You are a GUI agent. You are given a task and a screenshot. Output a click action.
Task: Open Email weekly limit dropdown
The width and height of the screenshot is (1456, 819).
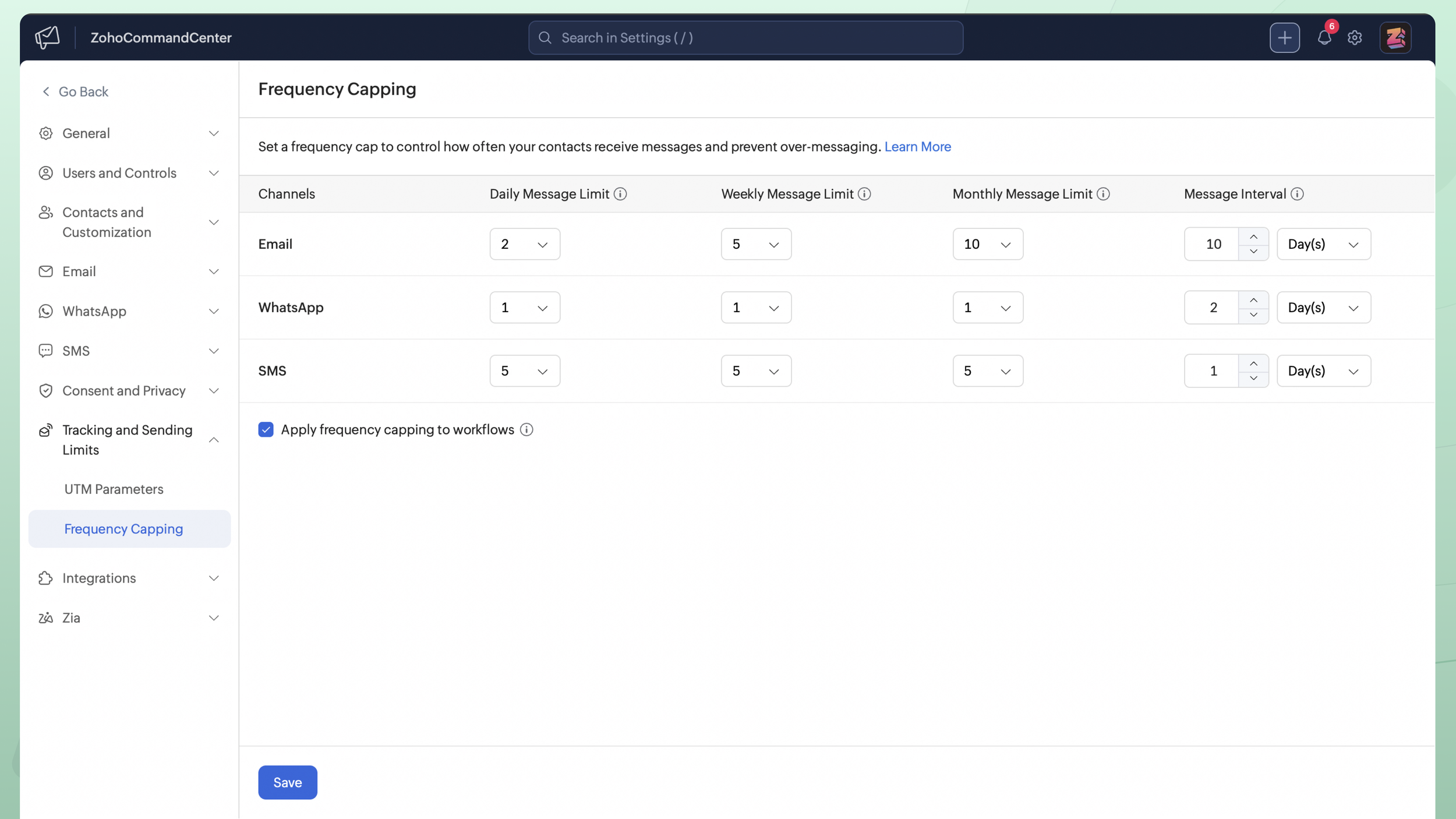[x=756, y=244]
